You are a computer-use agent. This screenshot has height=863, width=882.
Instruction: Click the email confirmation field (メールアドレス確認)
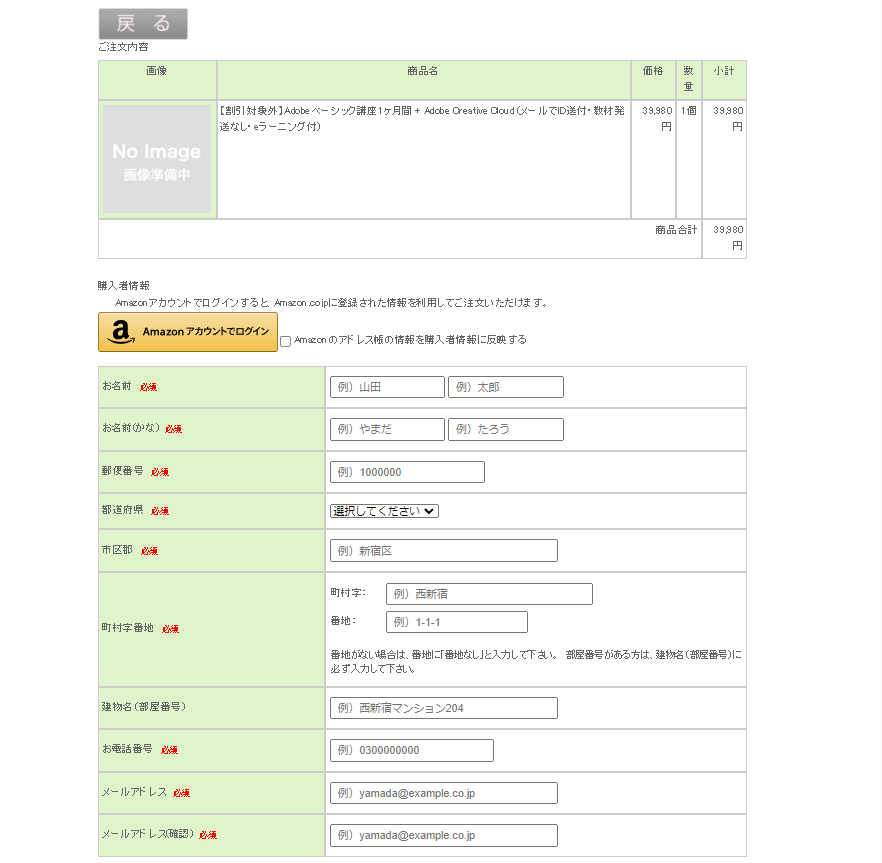point(444,835)
